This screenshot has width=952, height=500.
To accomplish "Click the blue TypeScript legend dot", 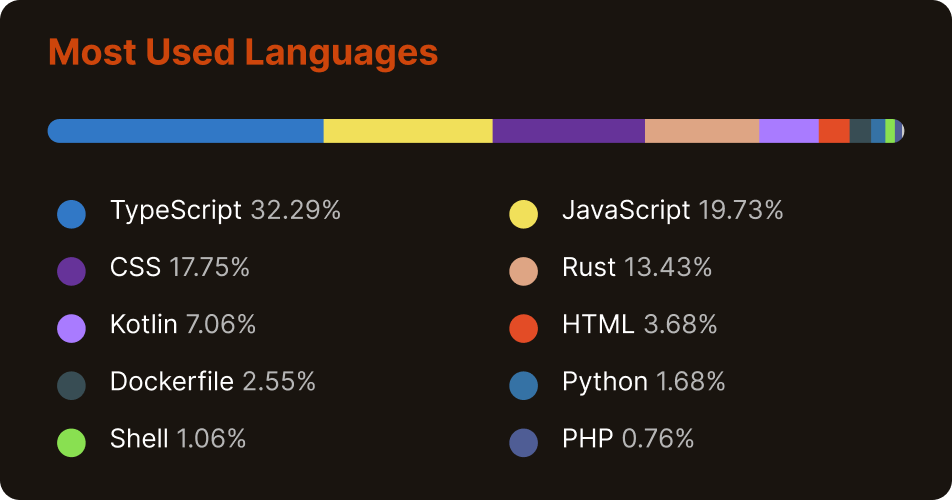I will coord(72,214).
